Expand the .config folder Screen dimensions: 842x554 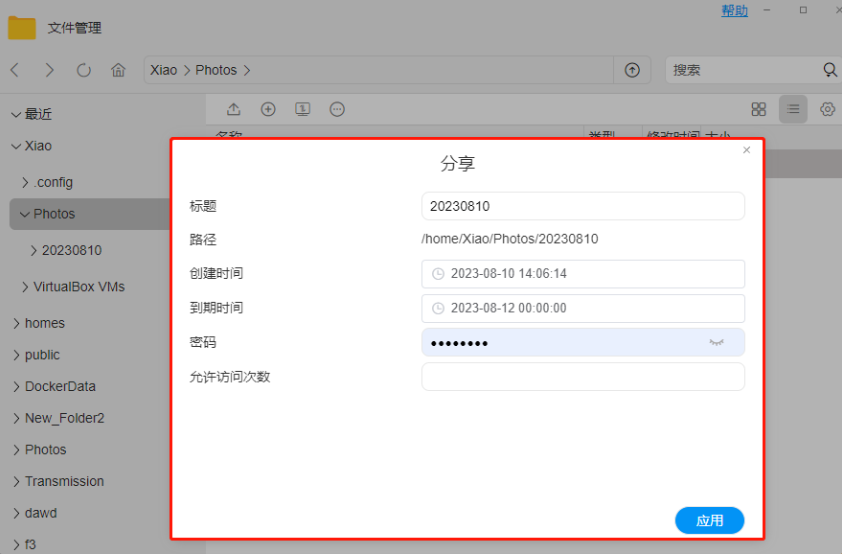pos(25,183)
